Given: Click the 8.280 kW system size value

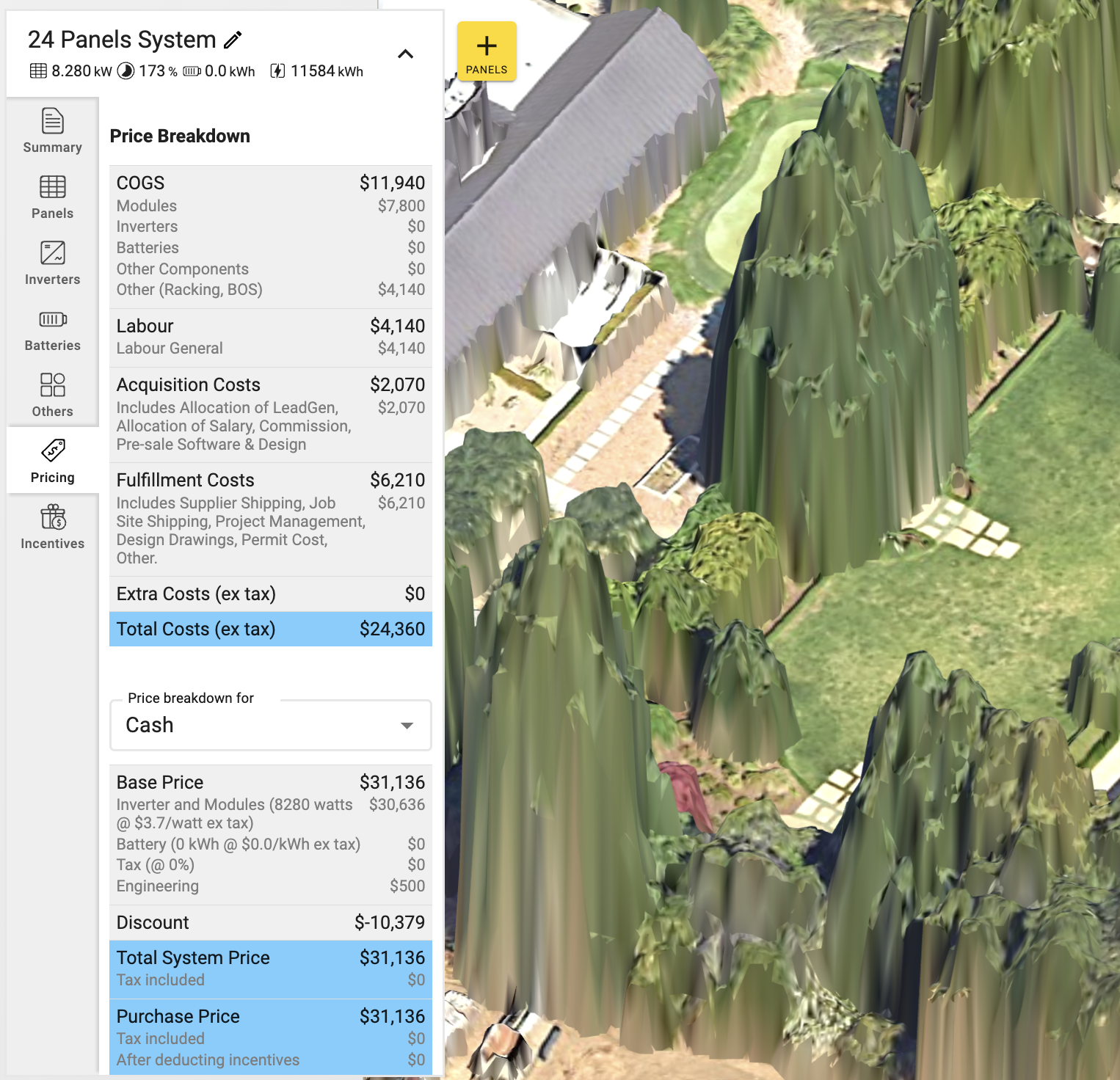Looking at the screenshot, I should click(x=81, y=71).
